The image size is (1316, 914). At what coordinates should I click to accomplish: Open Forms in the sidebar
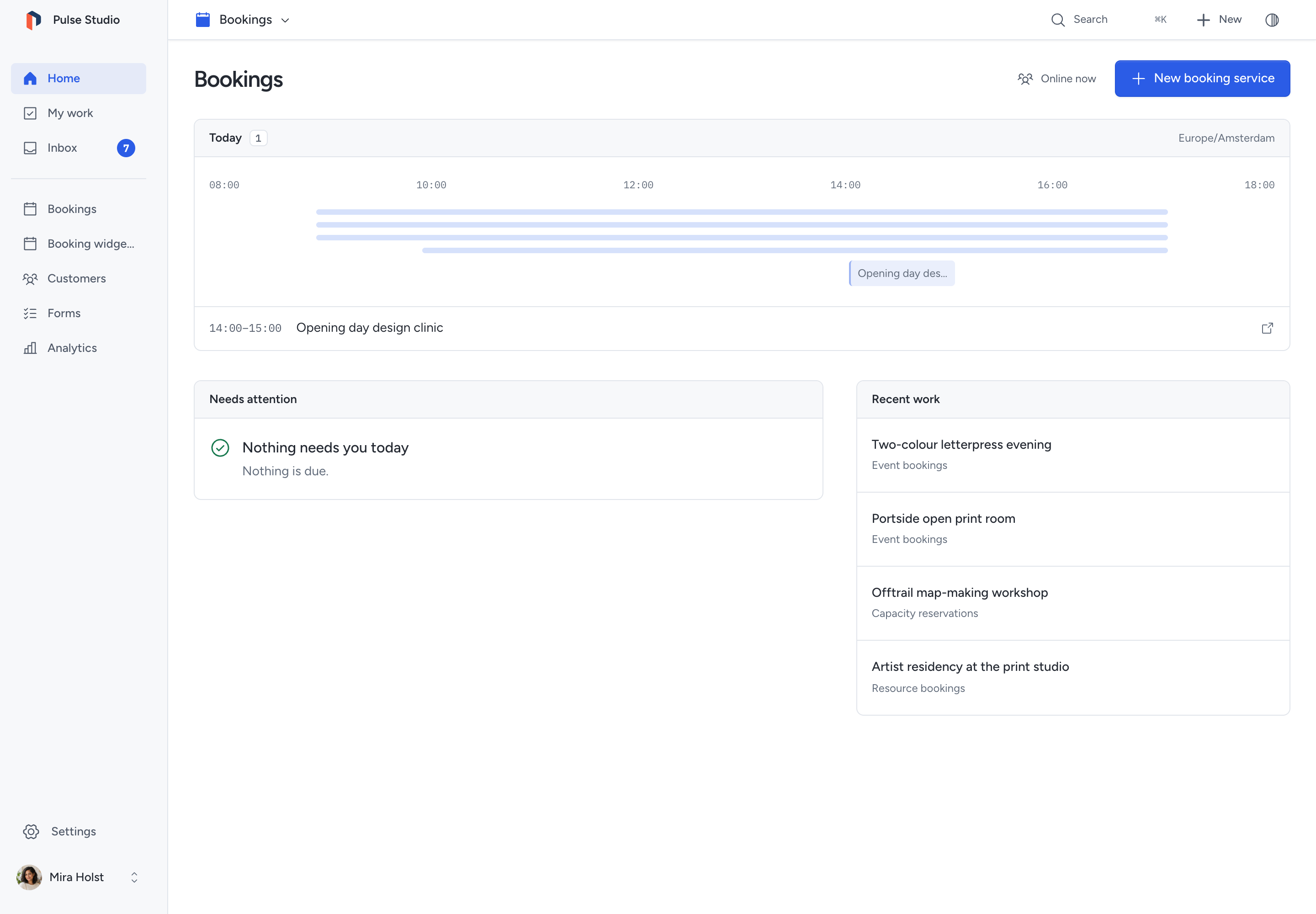point(79,313)
